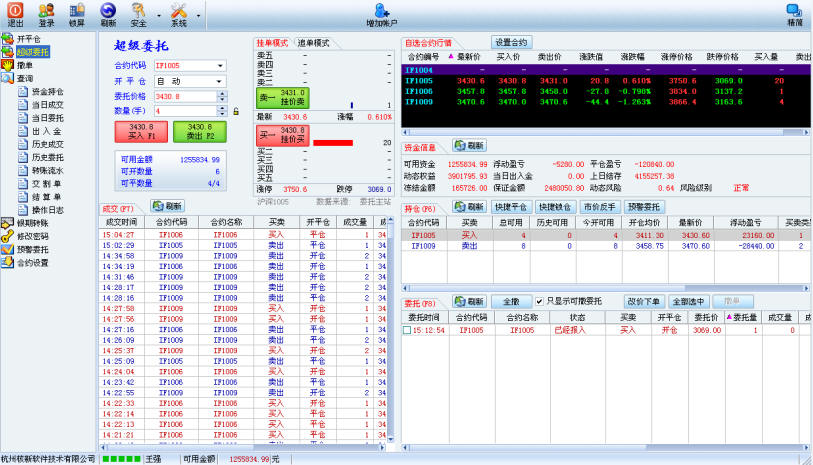The width and height of the screenshot is (813, 465).
Task: Click the lock icon beside quantity field
Action: pyautogui.click(x=236, y=111)
